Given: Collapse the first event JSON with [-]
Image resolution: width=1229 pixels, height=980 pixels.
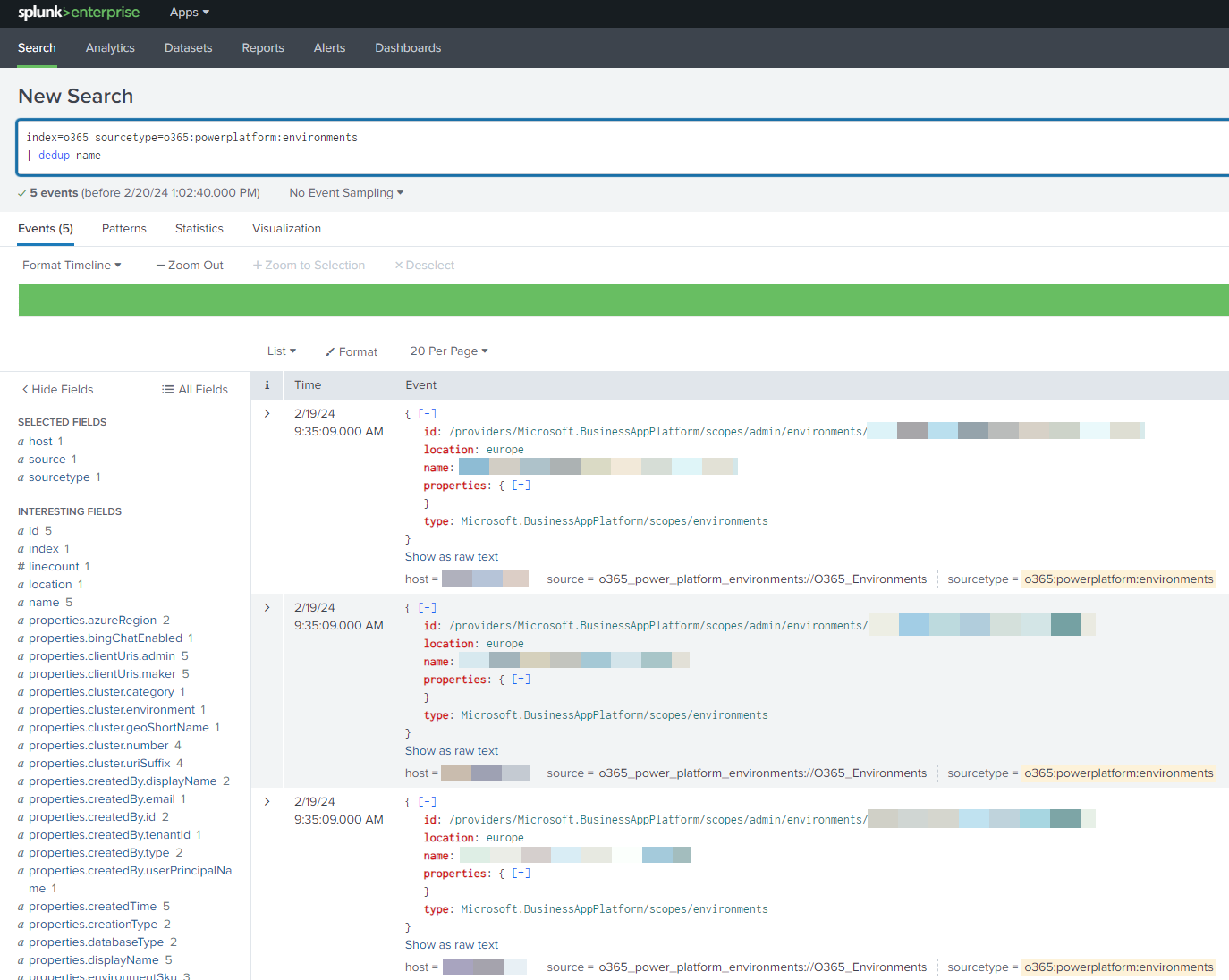Looking at the screenshot, I should point(428,414).
